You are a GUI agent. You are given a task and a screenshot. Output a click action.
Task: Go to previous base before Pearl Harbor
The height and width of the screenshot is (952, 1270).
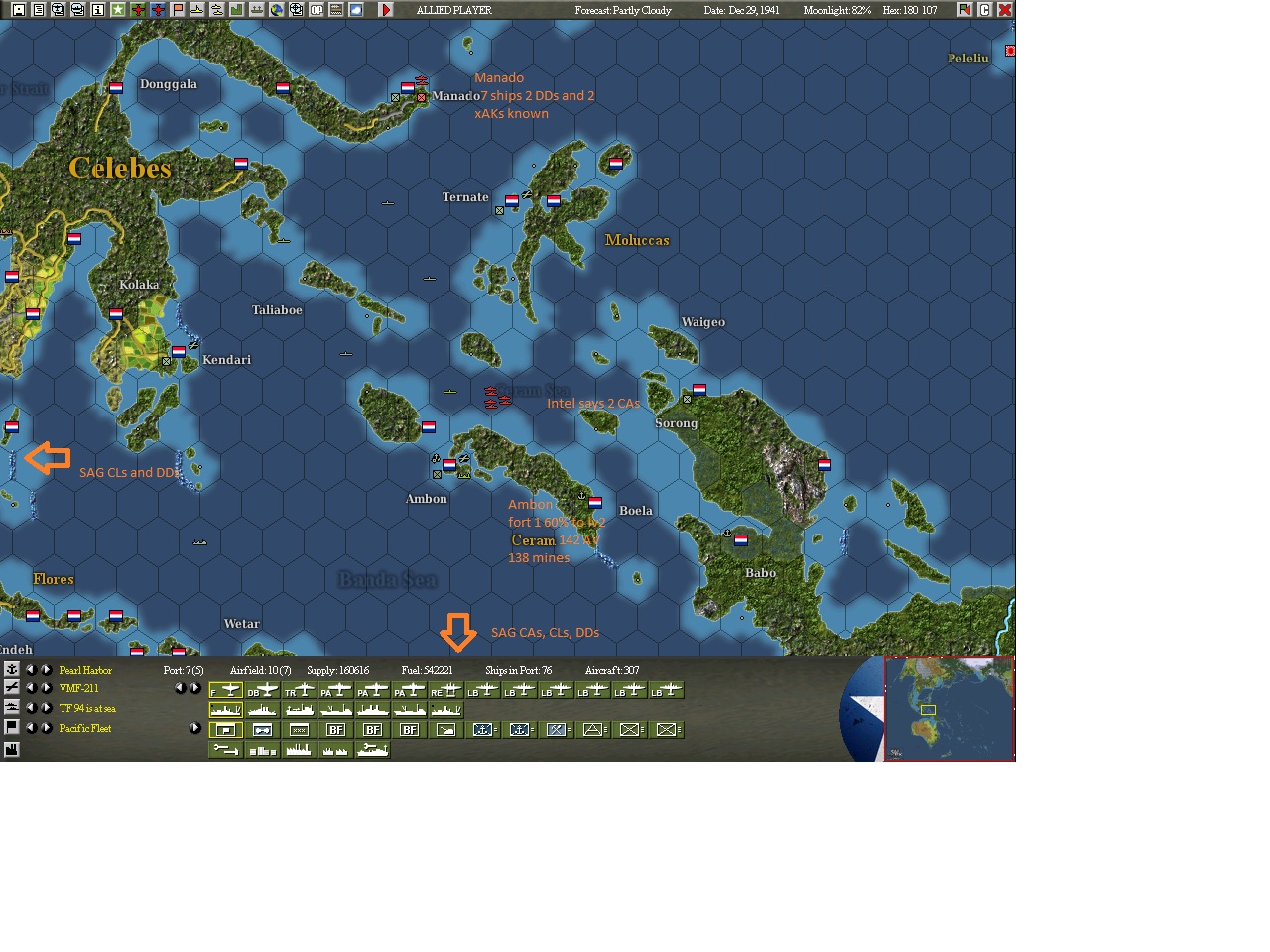tap(30, 669)
